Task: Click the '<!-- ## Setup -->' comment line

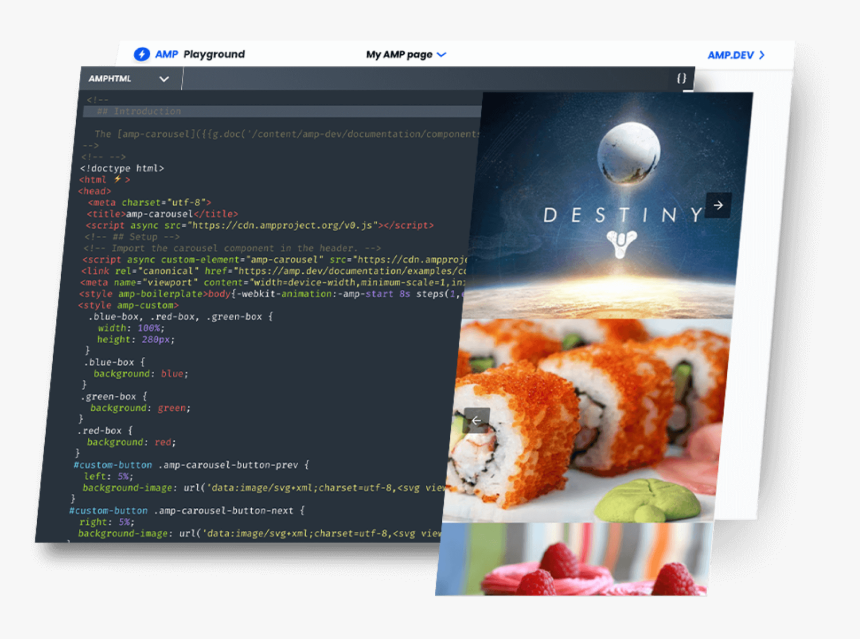Action: tap(132, 237)
